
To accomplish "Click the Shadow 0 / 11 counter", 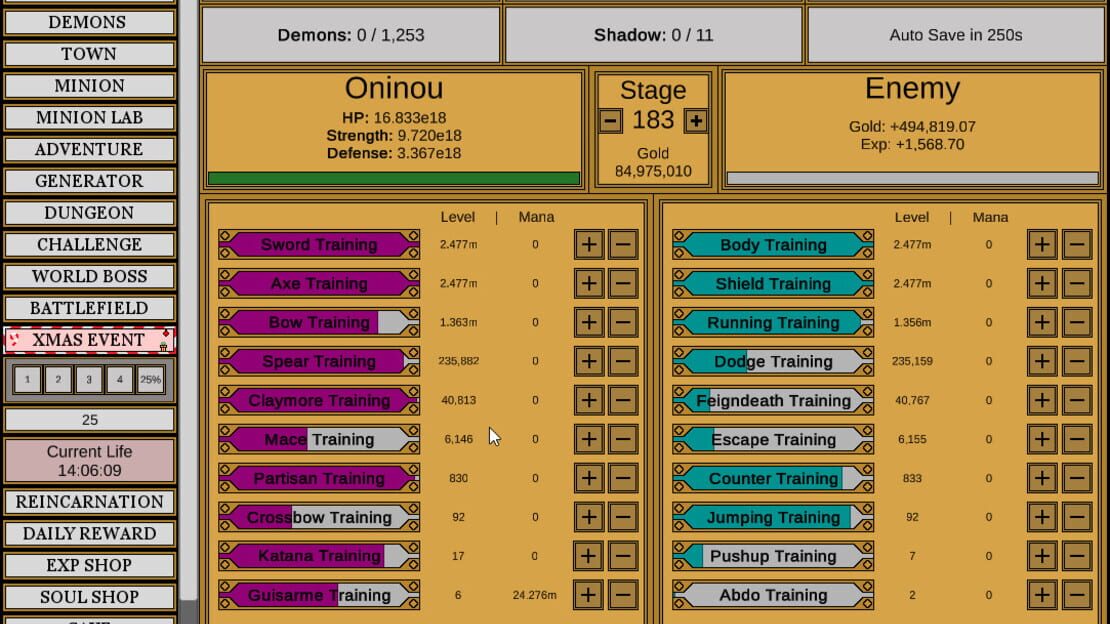I will point(653,35).
